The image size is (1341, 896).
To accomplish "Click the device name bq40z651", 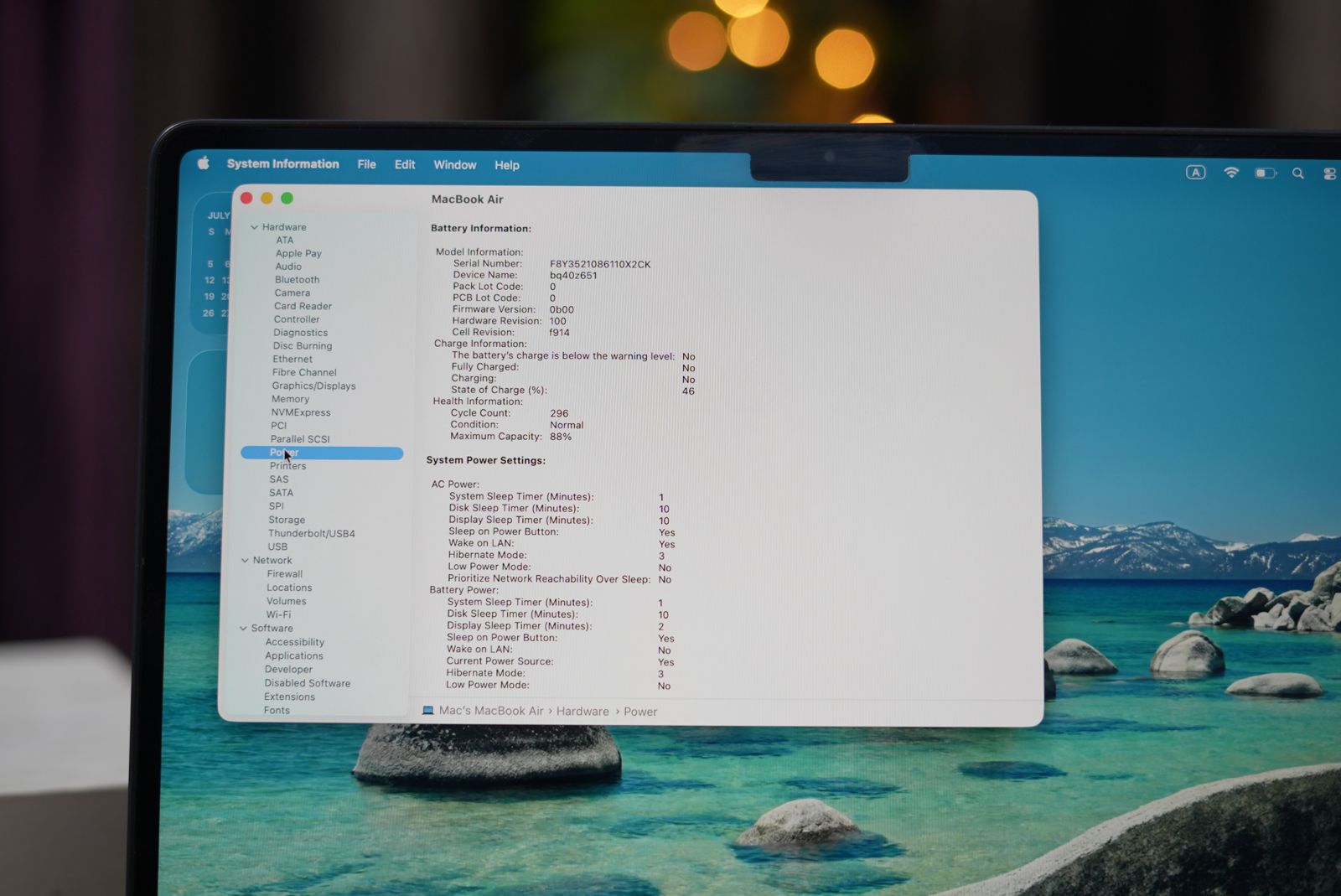I will point(573,276).
